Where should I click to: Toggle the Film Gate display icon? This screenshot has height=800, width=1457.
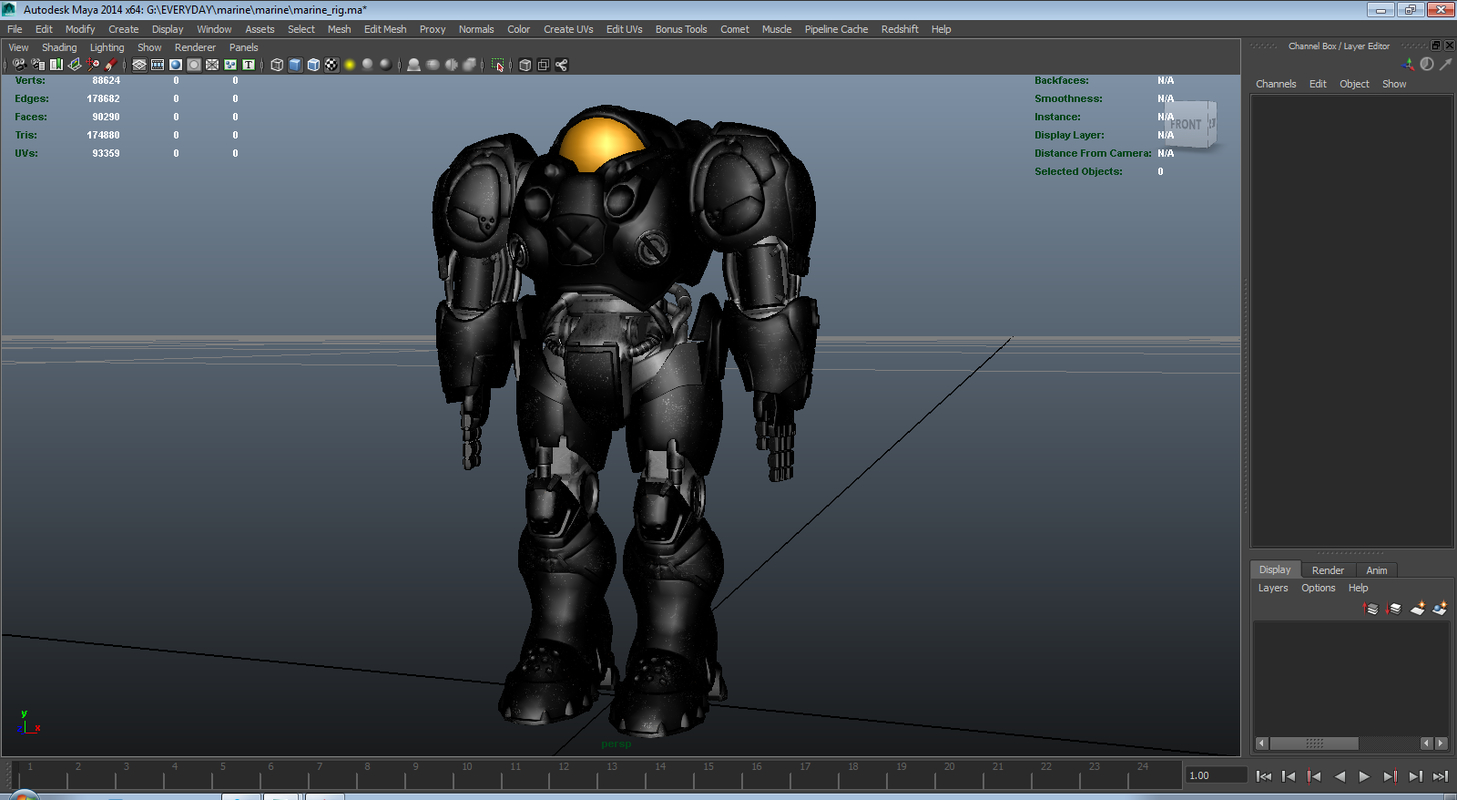click(157, 65)
